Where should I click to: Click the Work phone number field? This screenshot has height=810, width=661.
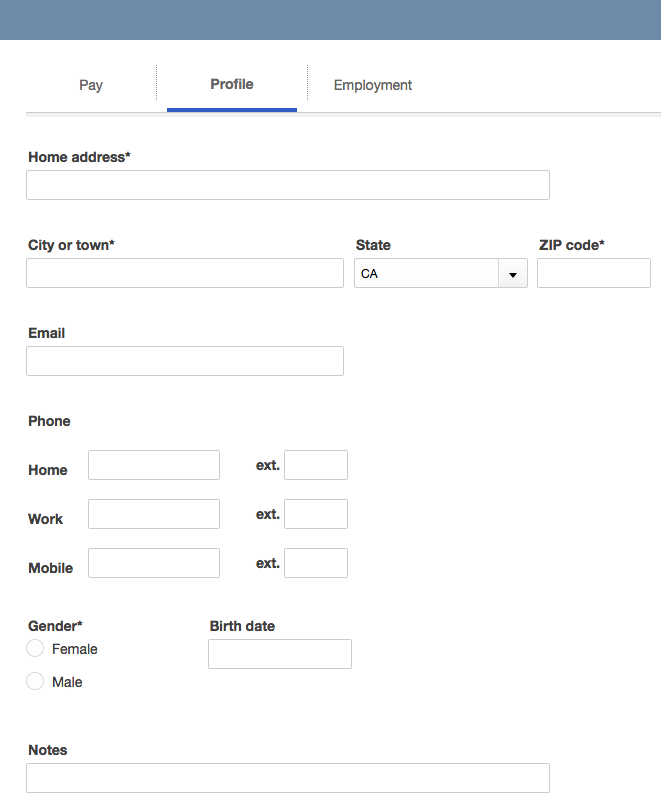153,513
